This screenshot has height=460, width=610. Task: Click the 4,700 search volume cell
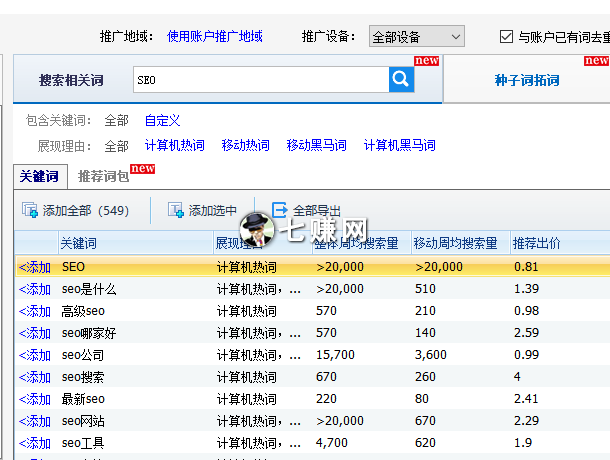(331, 442)
